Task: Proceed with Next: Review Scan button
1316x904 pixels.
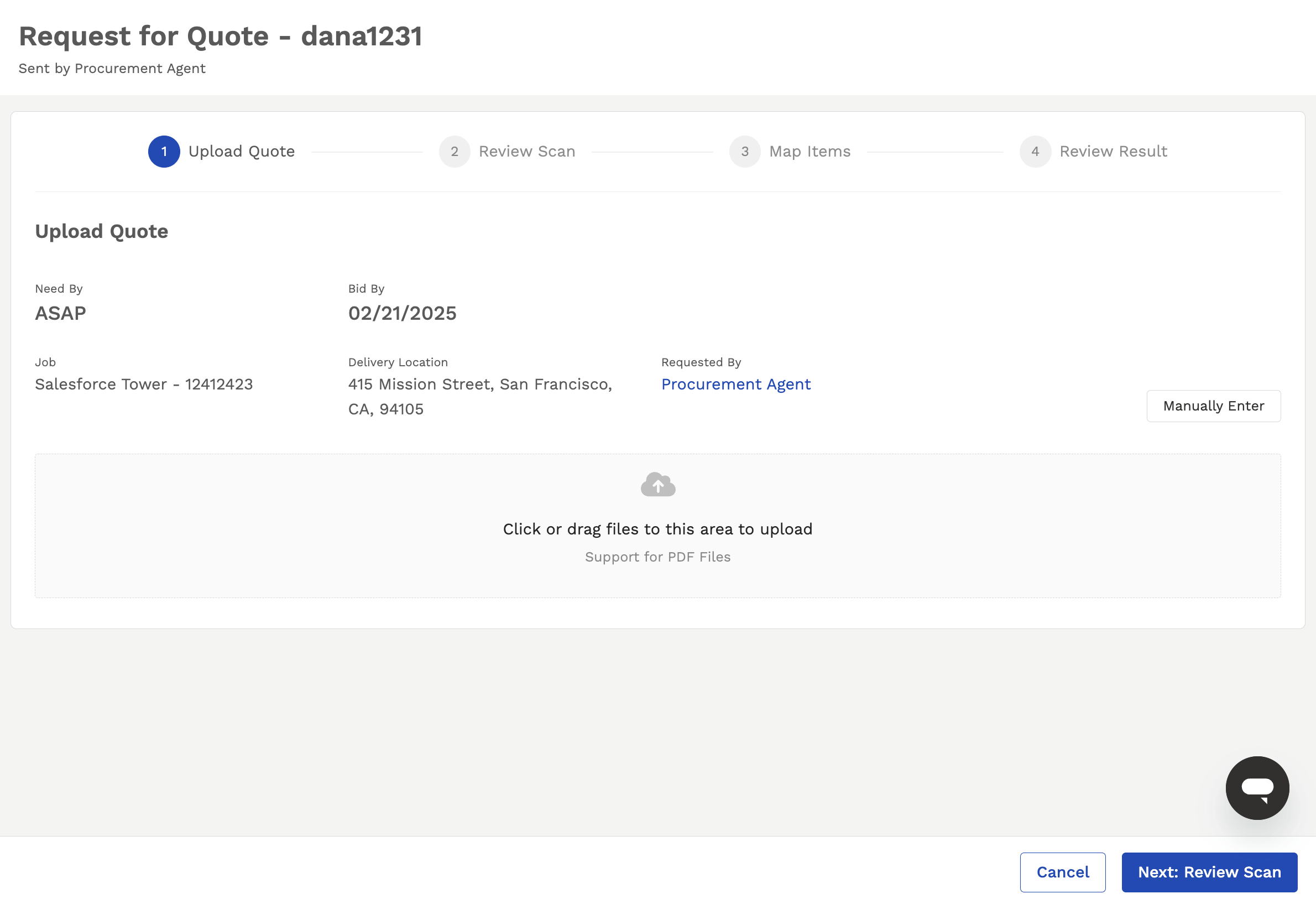Action: [x=1209, y=872]
